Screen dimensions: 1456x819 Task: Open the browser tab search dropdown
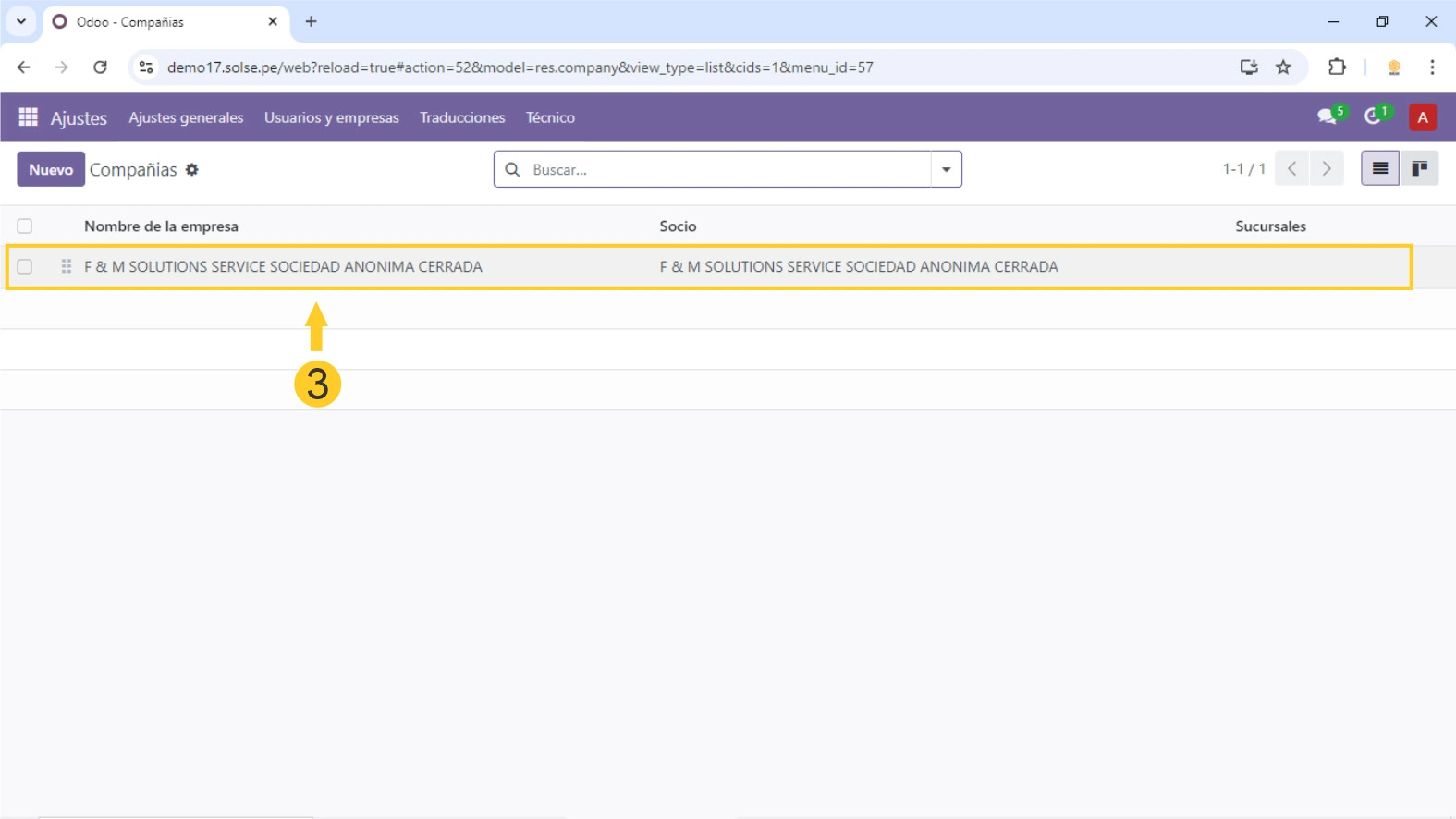coord(20,21)
